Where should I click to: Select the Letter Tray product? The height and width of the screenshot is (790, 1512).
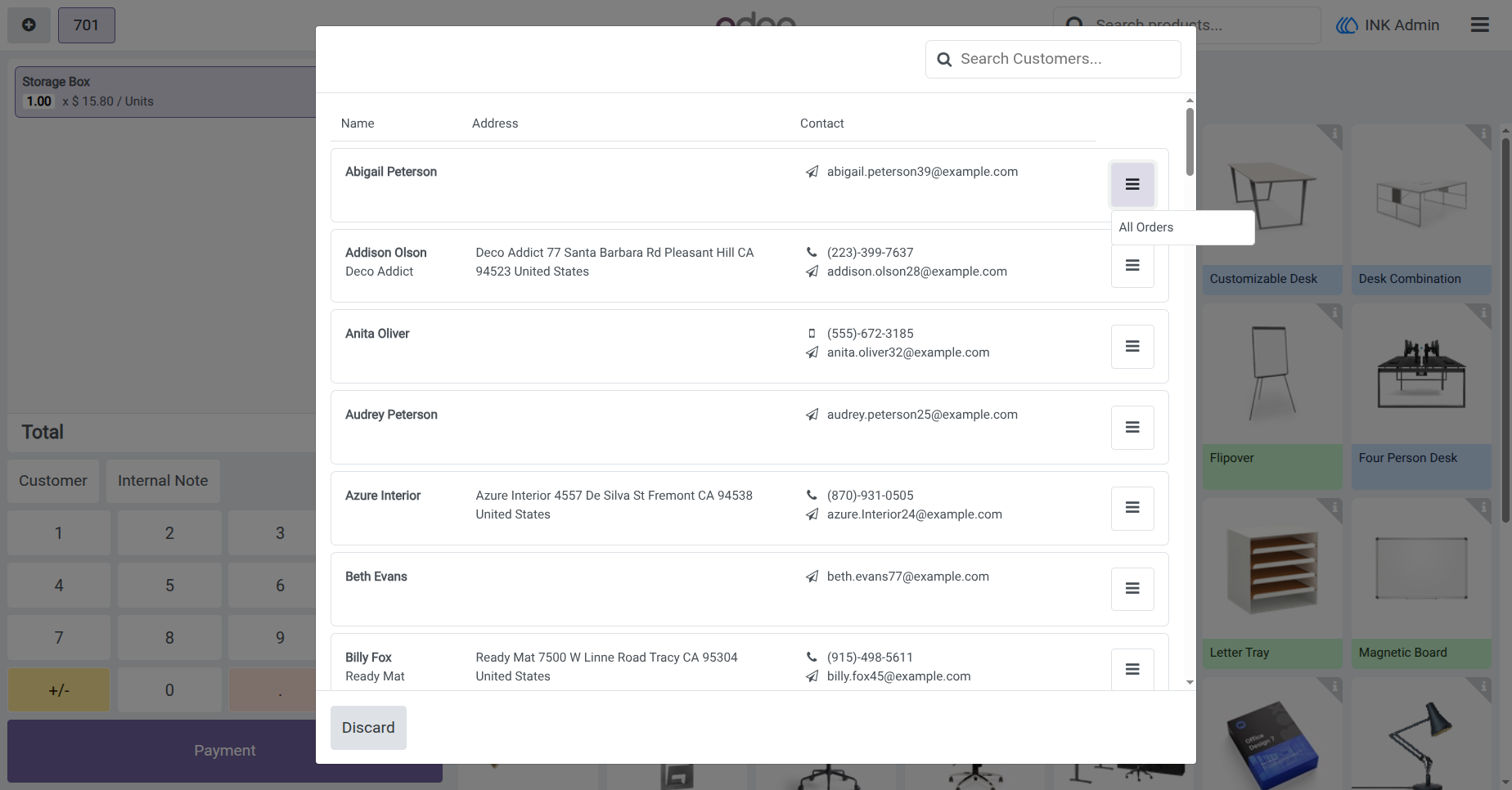tap(1272, 583)
